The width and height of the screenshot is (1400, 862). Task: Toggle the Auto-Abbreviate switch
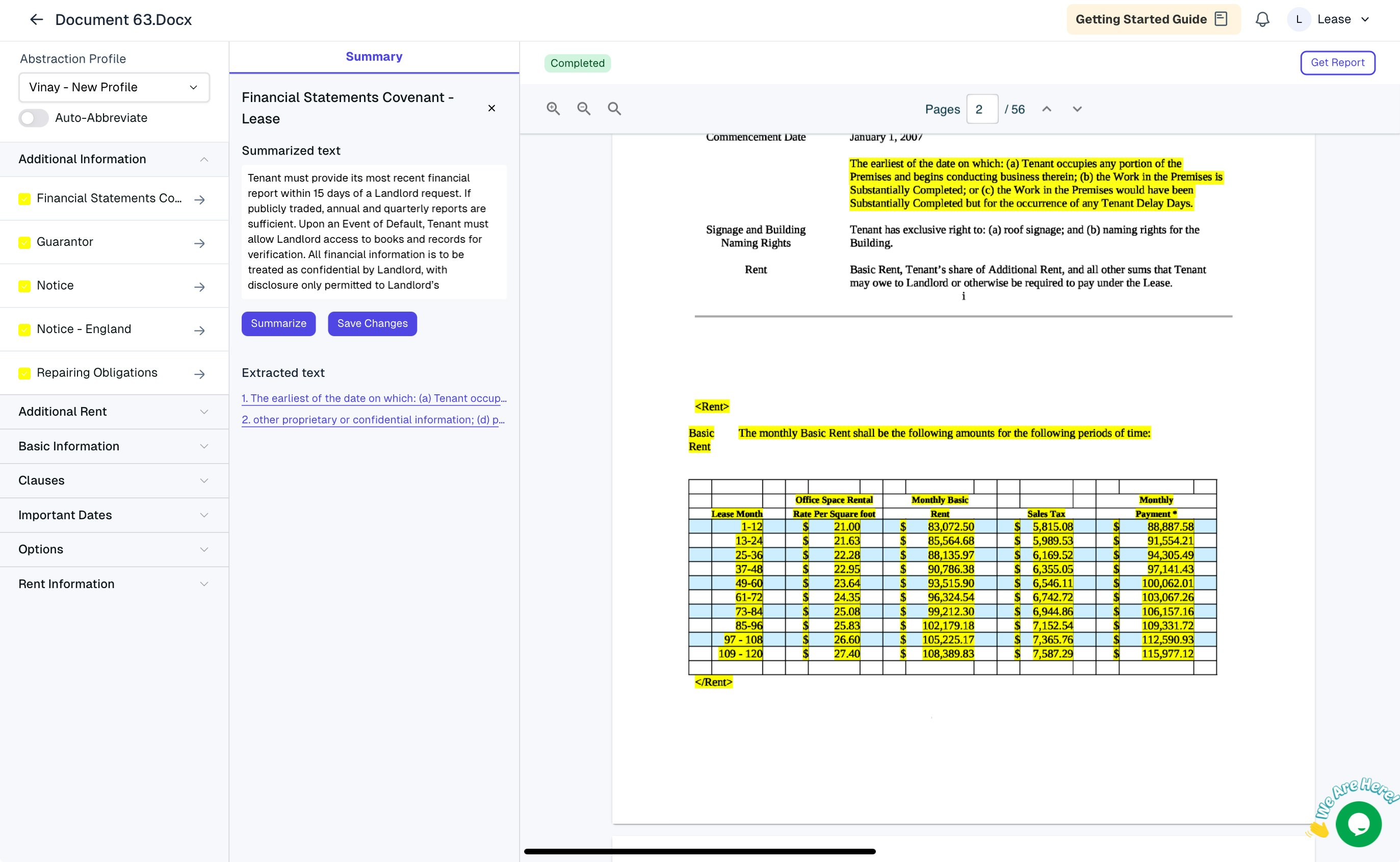(x=34, y=118)
